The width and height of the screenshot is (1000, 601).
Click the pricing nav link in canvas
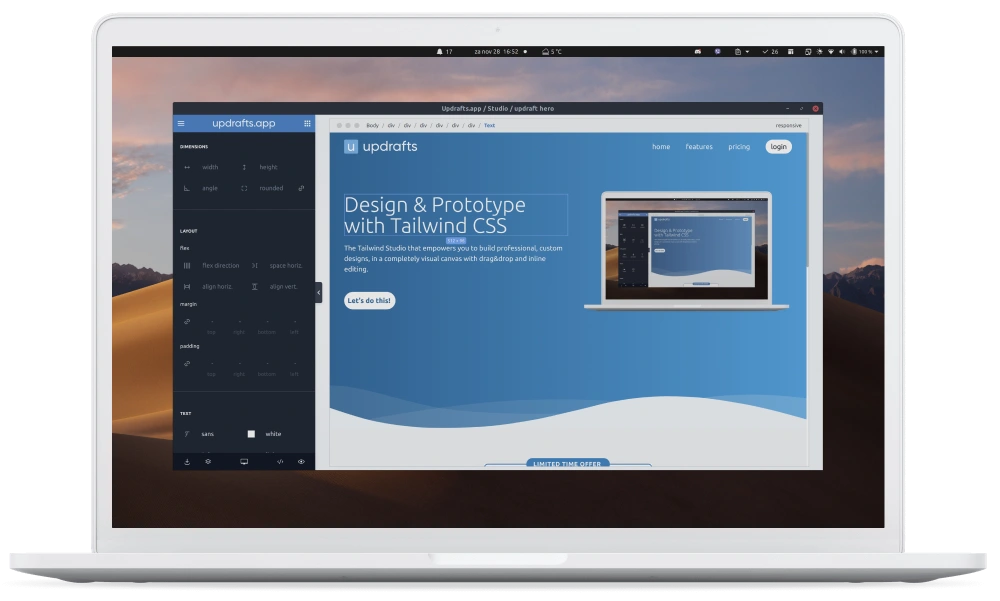739,147
